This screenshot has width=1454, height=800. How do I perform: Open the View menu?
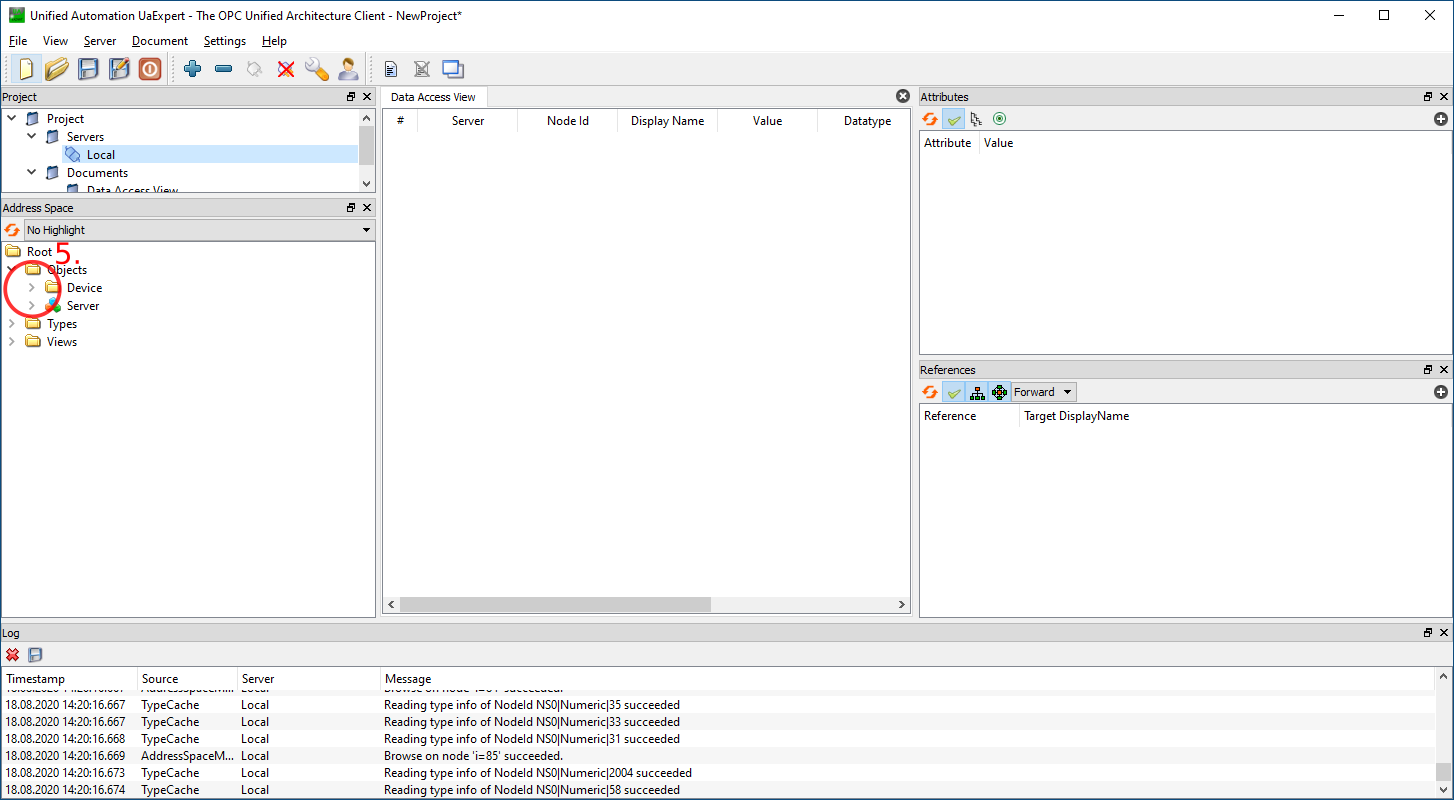coord(55,41)
